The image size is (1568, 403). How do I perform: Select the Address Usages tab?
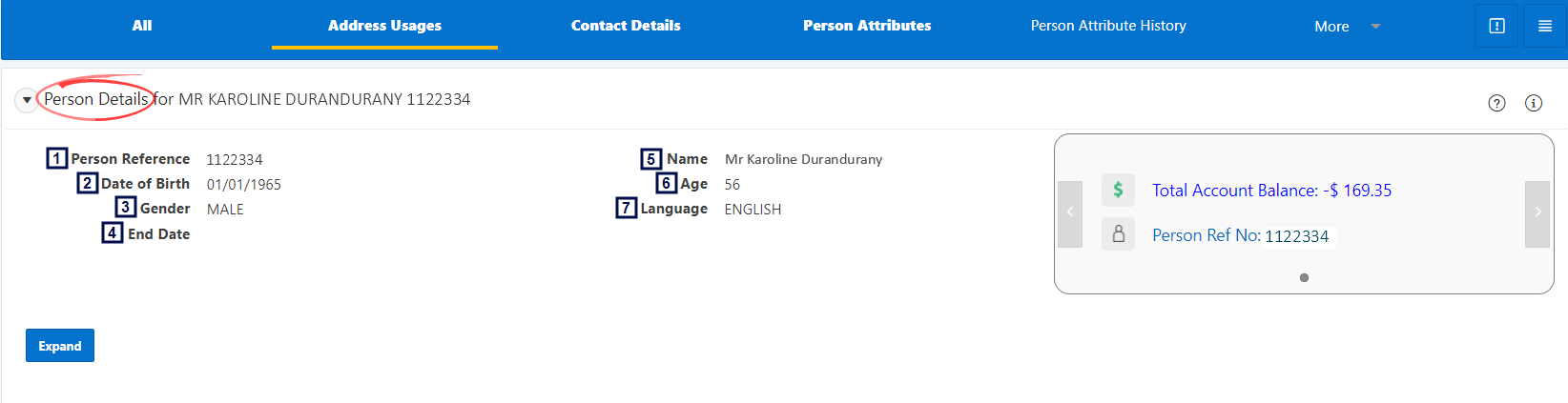click(384, 26)
